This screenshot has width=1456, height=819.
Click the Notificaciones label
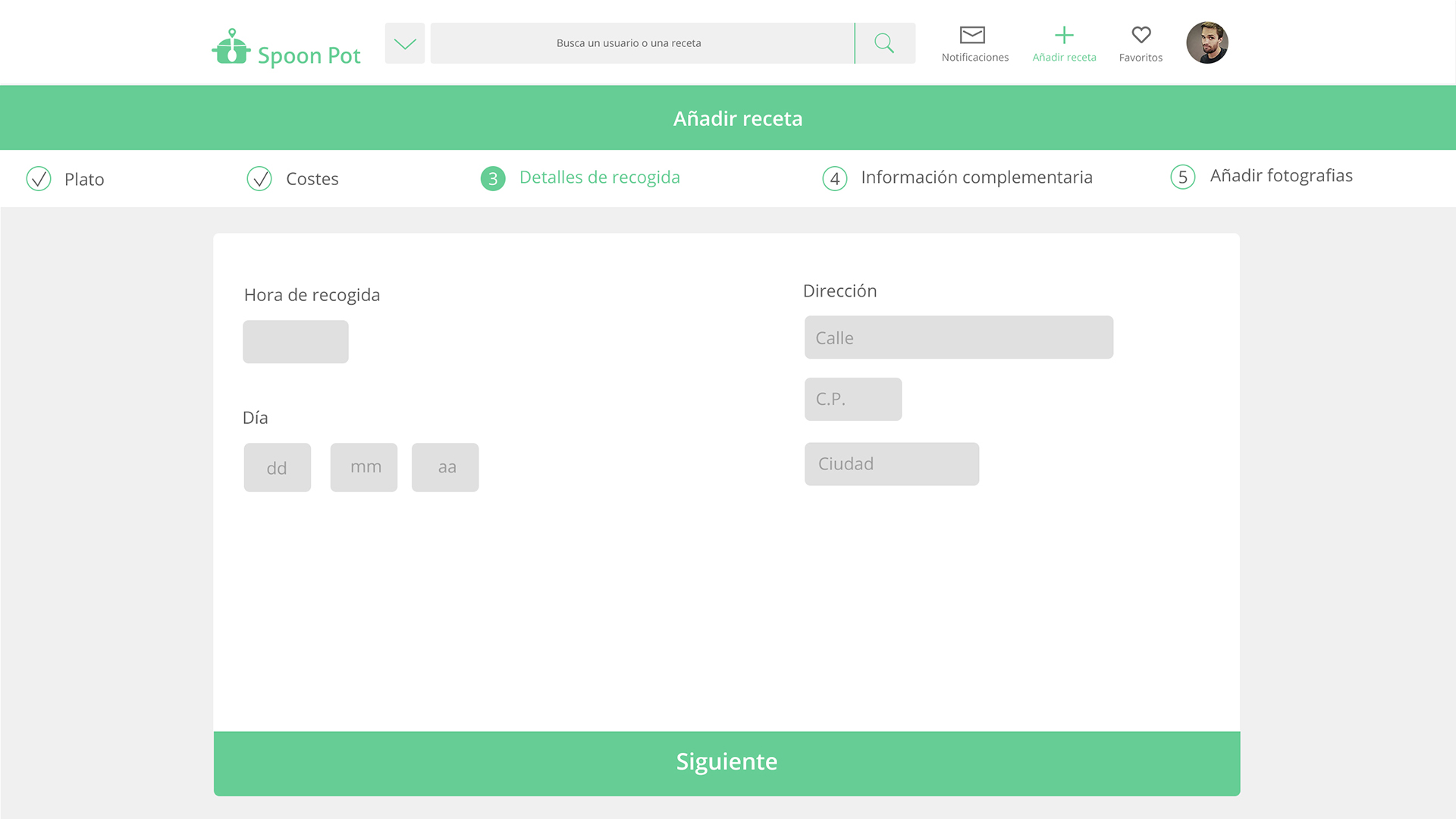tap(975, 58)
